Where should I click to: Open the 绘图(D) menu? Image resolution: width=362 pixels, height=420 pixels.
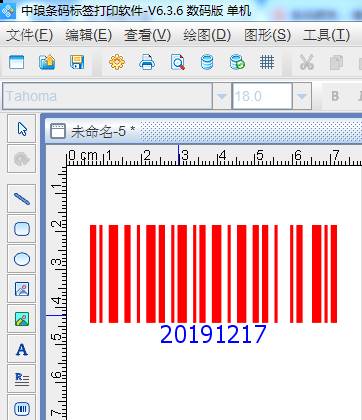(x=207, y=35)
